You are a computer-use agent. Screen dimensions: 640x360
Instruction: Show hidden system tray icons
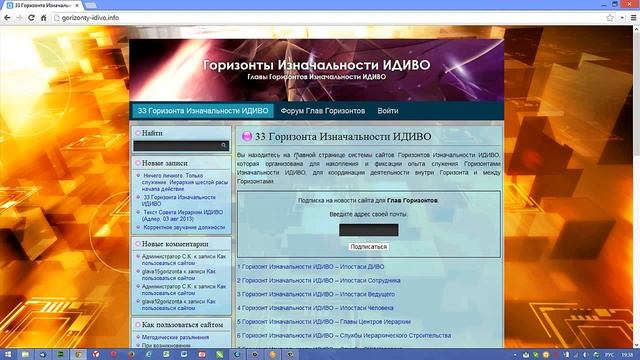pyautogui.click(x=515, y=355)
